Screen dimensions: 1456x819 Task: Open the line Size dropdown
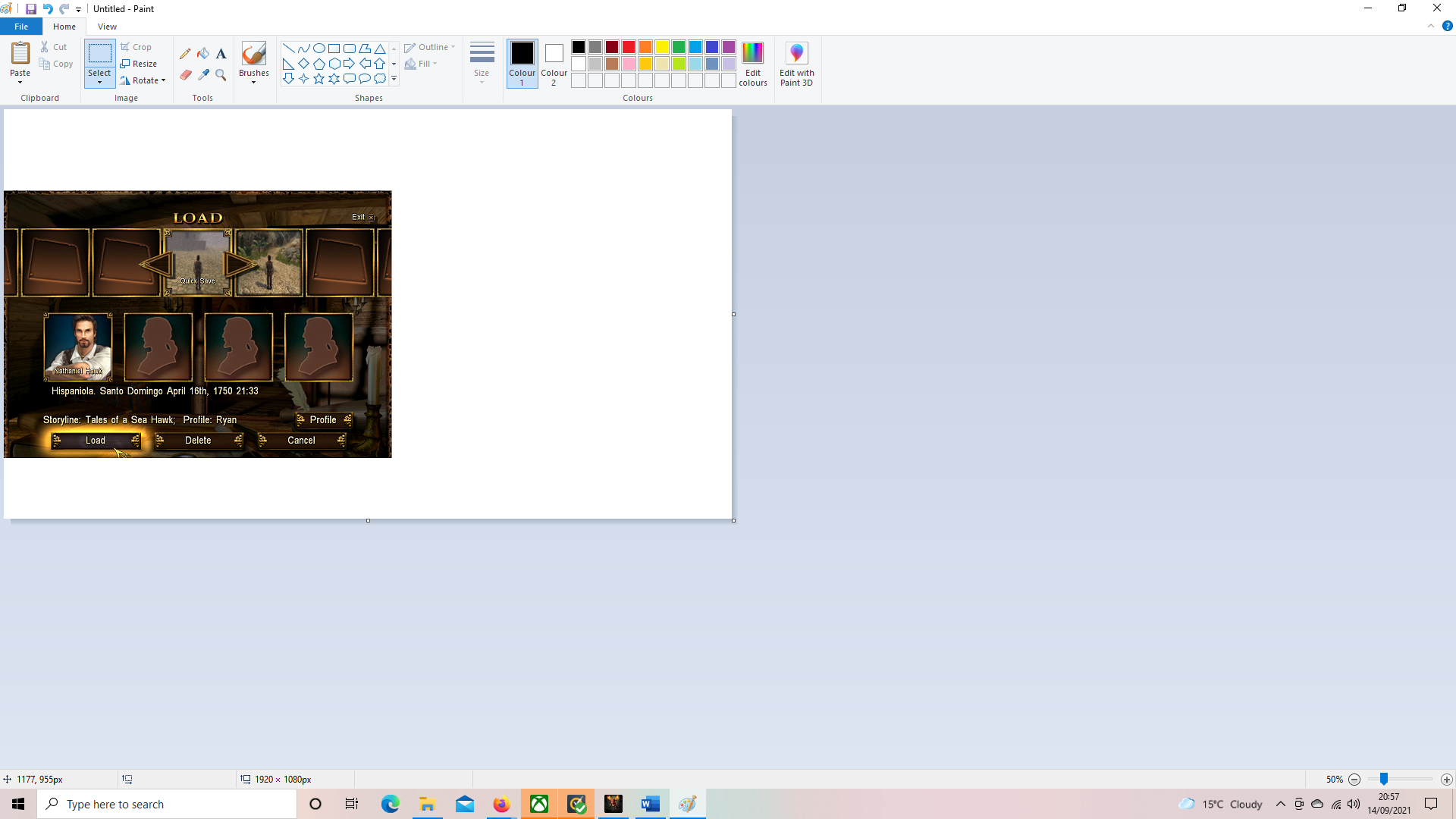click(482, 64)
